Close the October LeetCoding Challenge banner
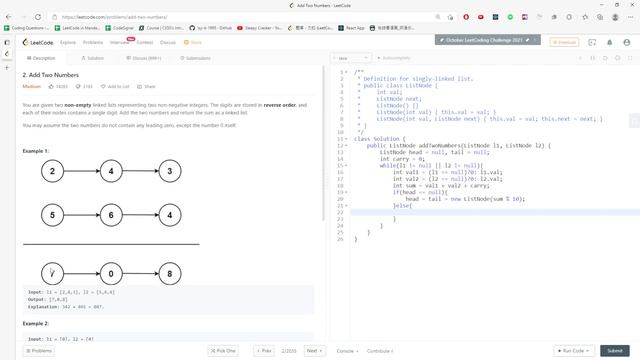The height and width of the screenshot is (360, 640). (x=535, y=40)
